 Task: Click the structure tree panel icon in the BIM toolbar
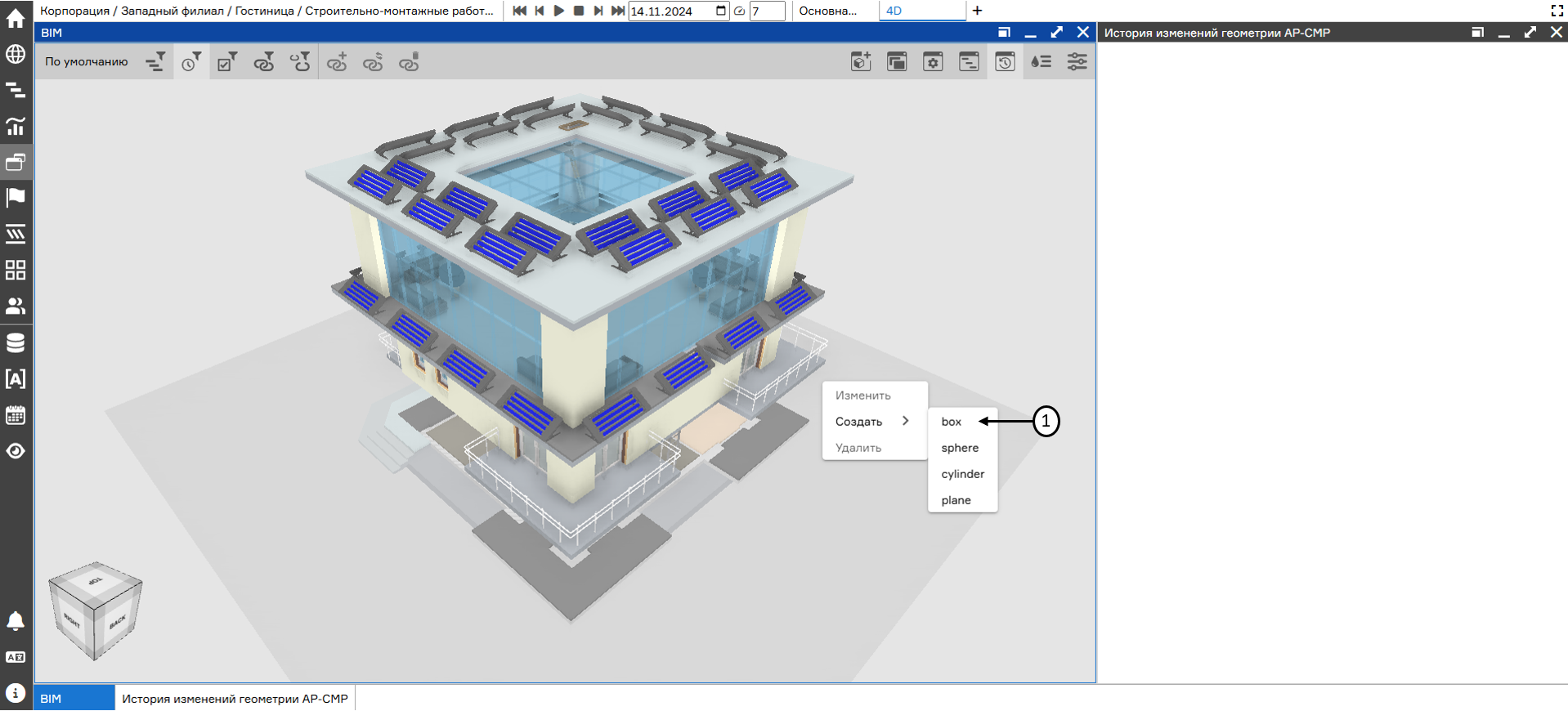(x=969, y=62)
